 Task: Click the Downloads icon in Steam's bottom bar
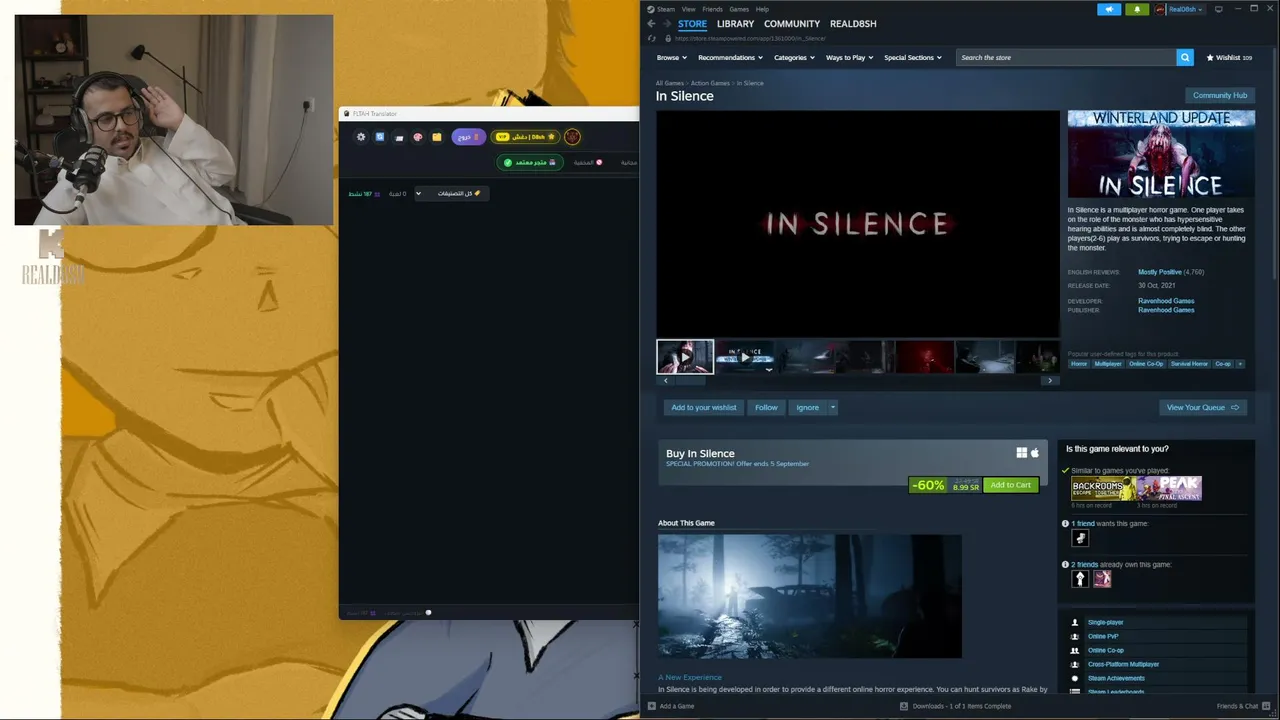904,706
